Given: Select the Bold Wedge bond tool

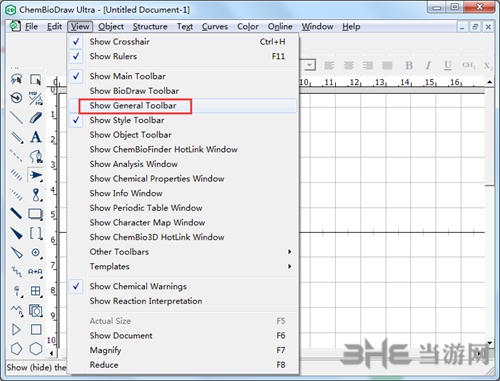Looking at the screenshot, I should (x=16, y=233).
